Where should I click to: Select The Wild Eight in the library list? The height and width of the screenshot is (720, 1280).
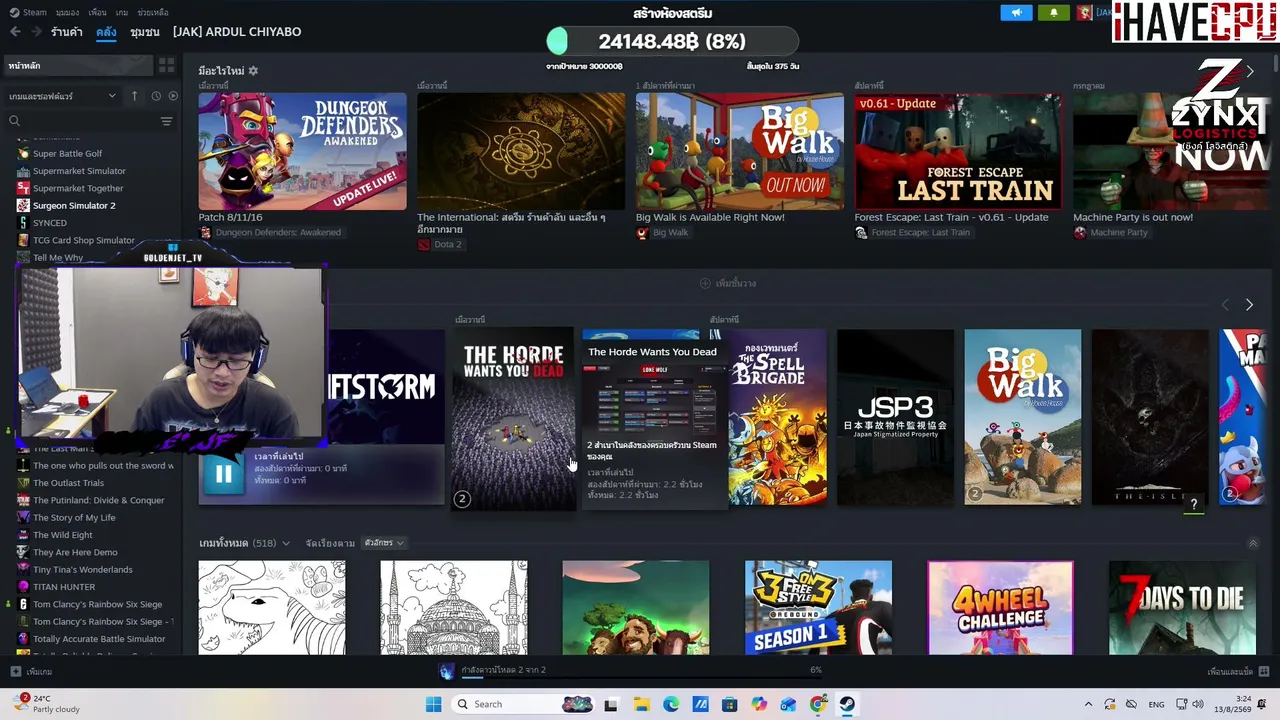[x=63, y=535]
